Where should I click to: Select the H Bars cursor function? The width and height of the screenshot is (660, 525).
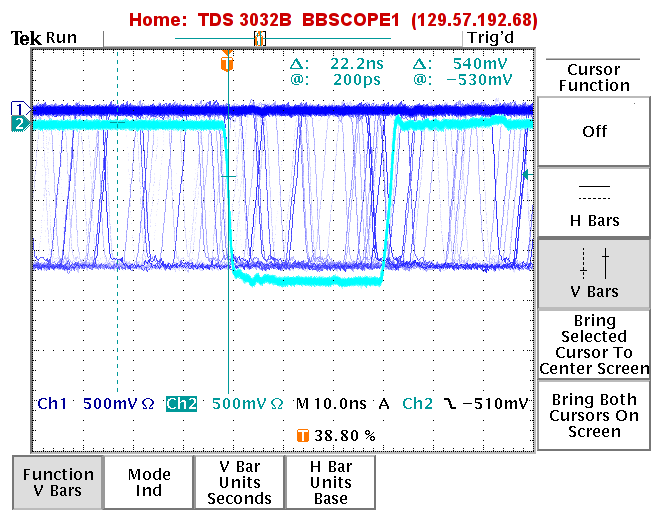pos(594,203)
